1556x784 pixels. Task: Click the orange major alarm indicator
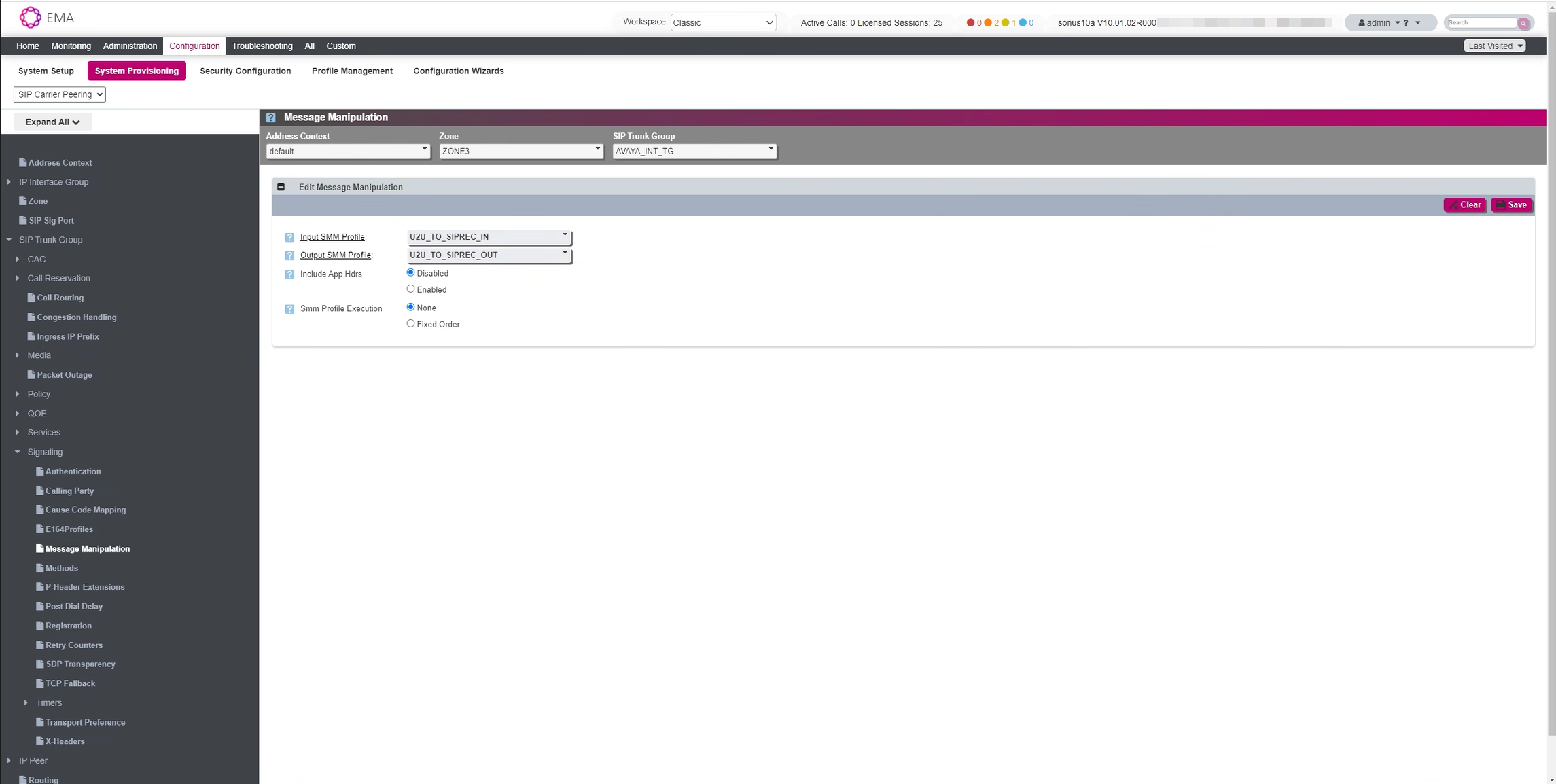tap(988, 23)
